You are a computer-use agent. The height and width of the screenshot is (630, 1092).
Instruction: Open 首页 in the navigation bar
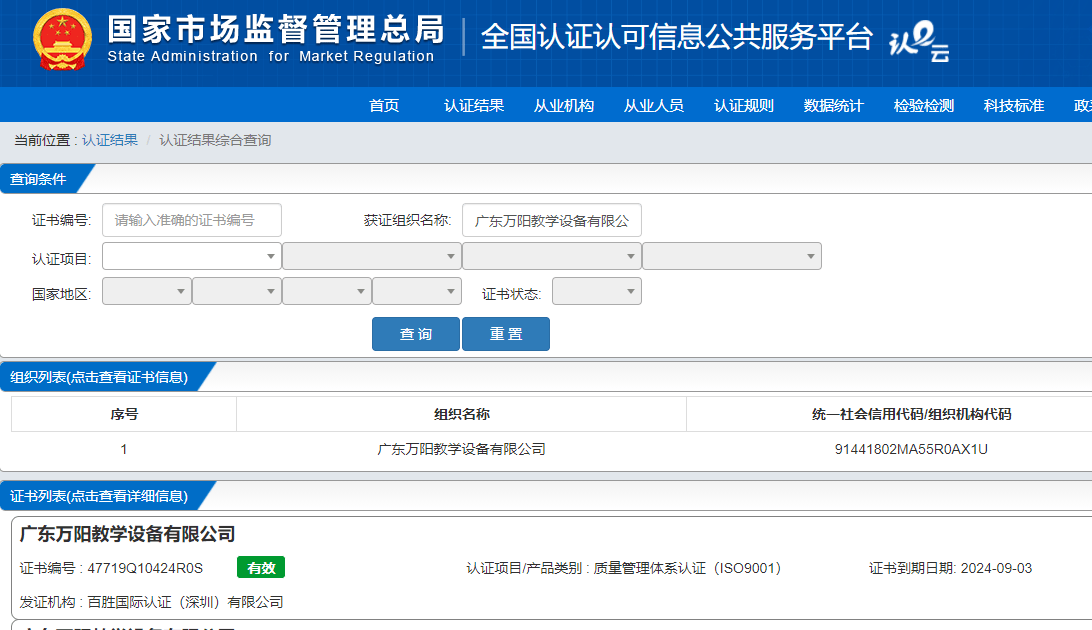pyautogui.click(x=384, y=106)
